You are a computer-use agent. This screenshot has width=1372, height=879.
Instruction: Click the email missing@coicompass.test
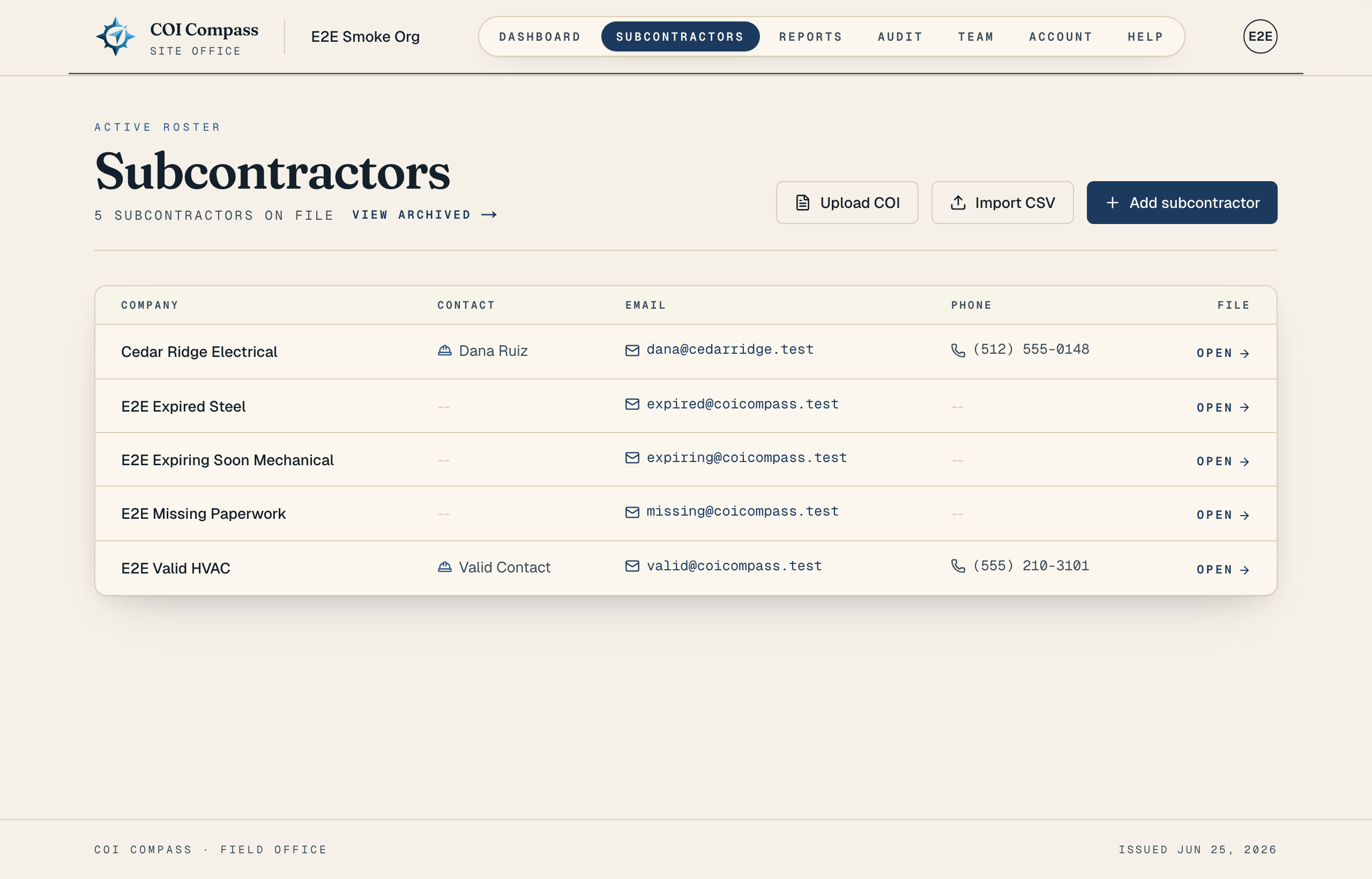pyautogui.click(x=742, y=511)
